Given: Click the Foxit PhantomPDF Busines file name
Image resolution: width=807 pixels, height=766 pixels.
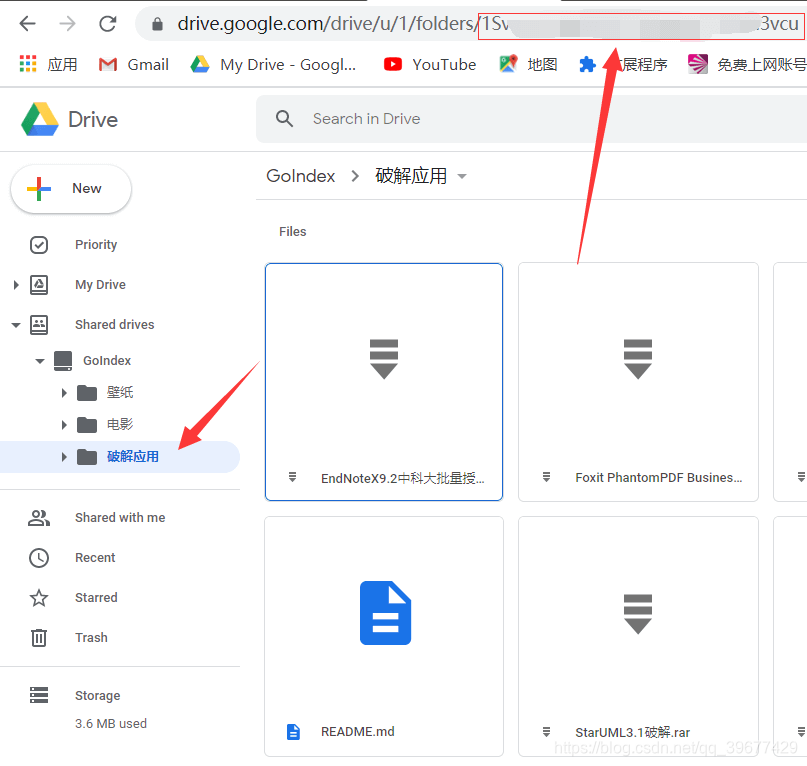Looking at the screenshot, I should point(659,478).
